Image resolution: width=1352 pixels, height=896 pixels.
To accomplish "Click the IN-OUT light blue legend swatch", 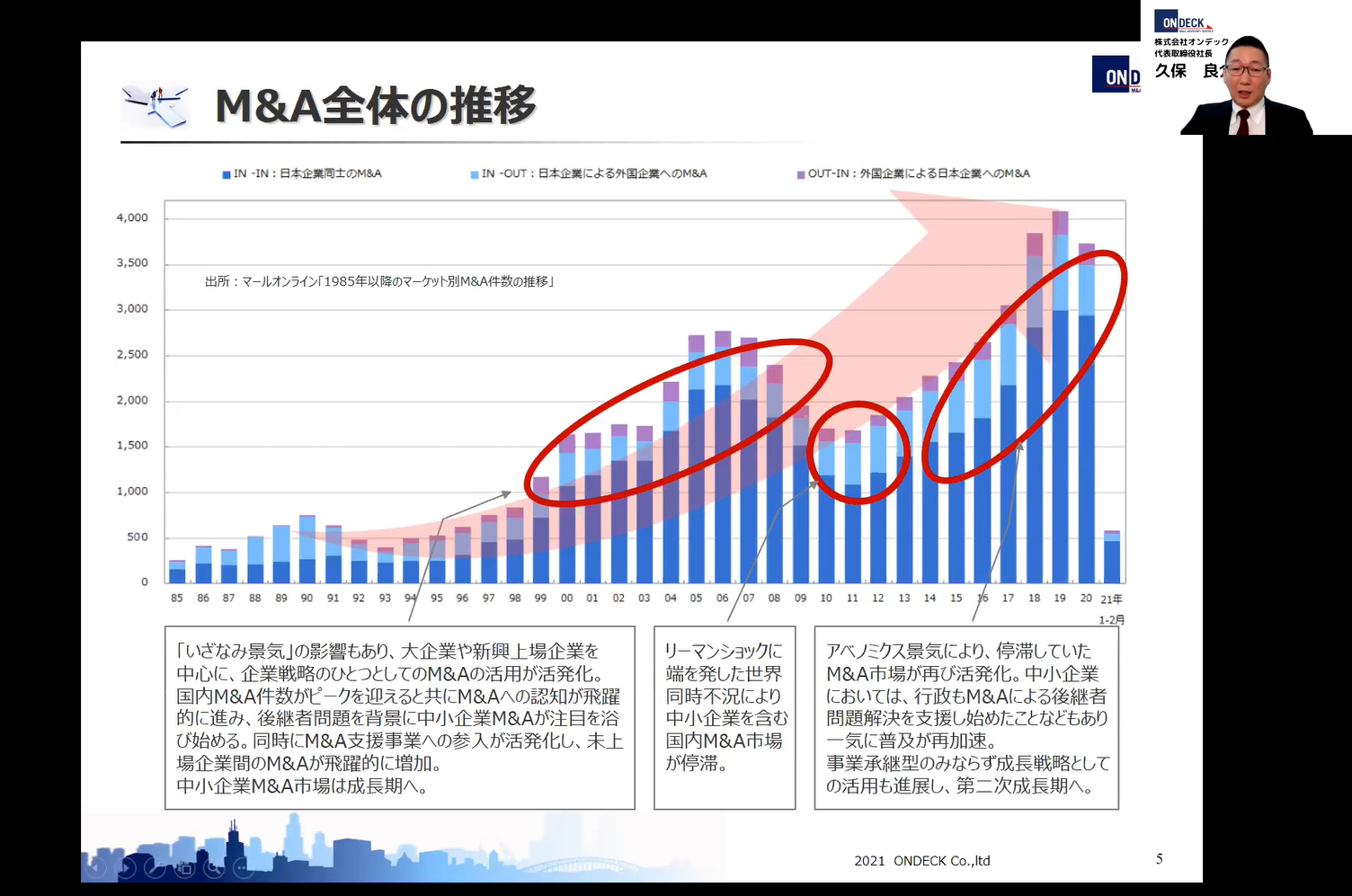I will 475,174.
